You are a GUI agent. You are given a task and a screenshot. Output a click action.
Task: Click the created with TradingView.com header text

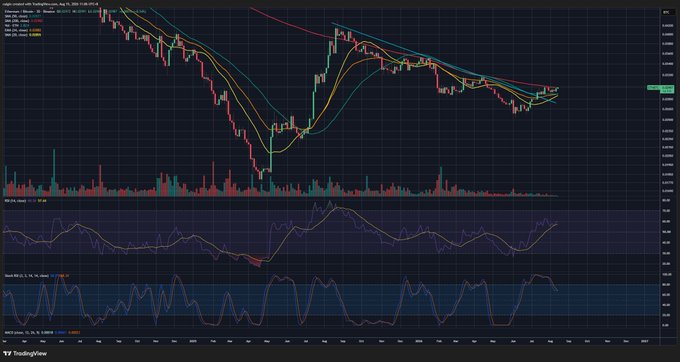pyautogui.click(x=51, y=3)
